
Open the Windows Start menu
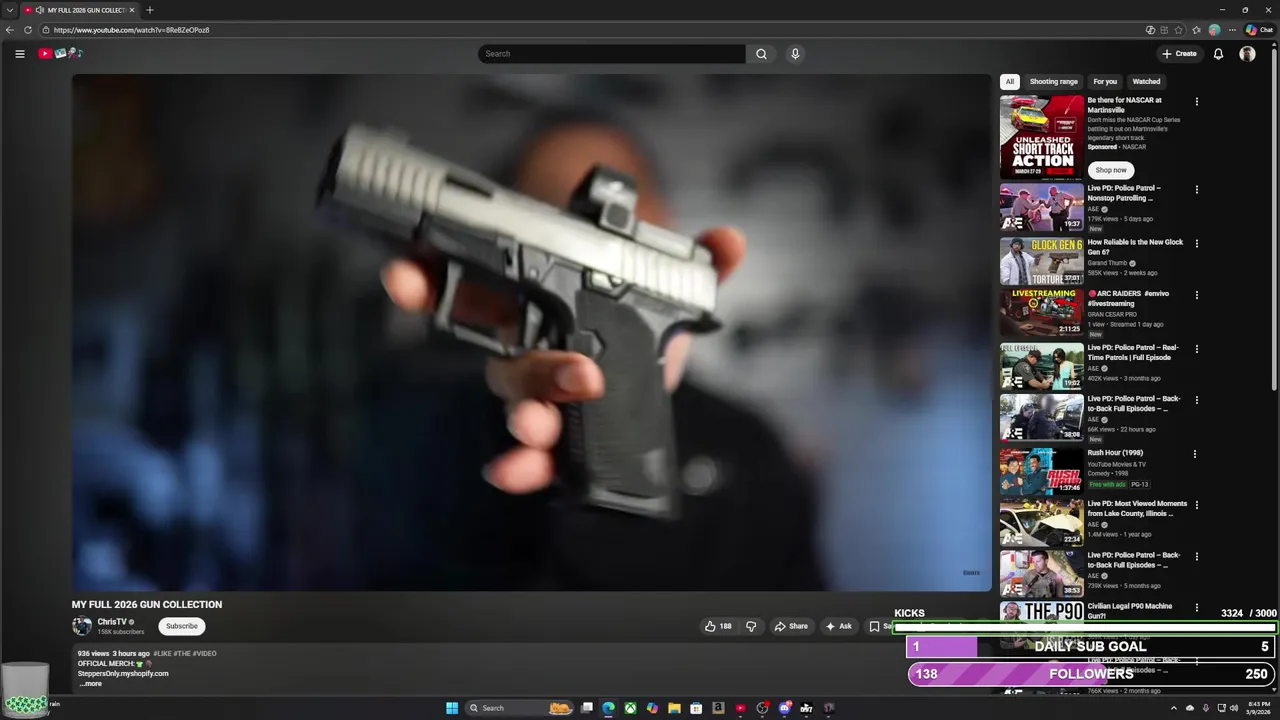(452, 708)
